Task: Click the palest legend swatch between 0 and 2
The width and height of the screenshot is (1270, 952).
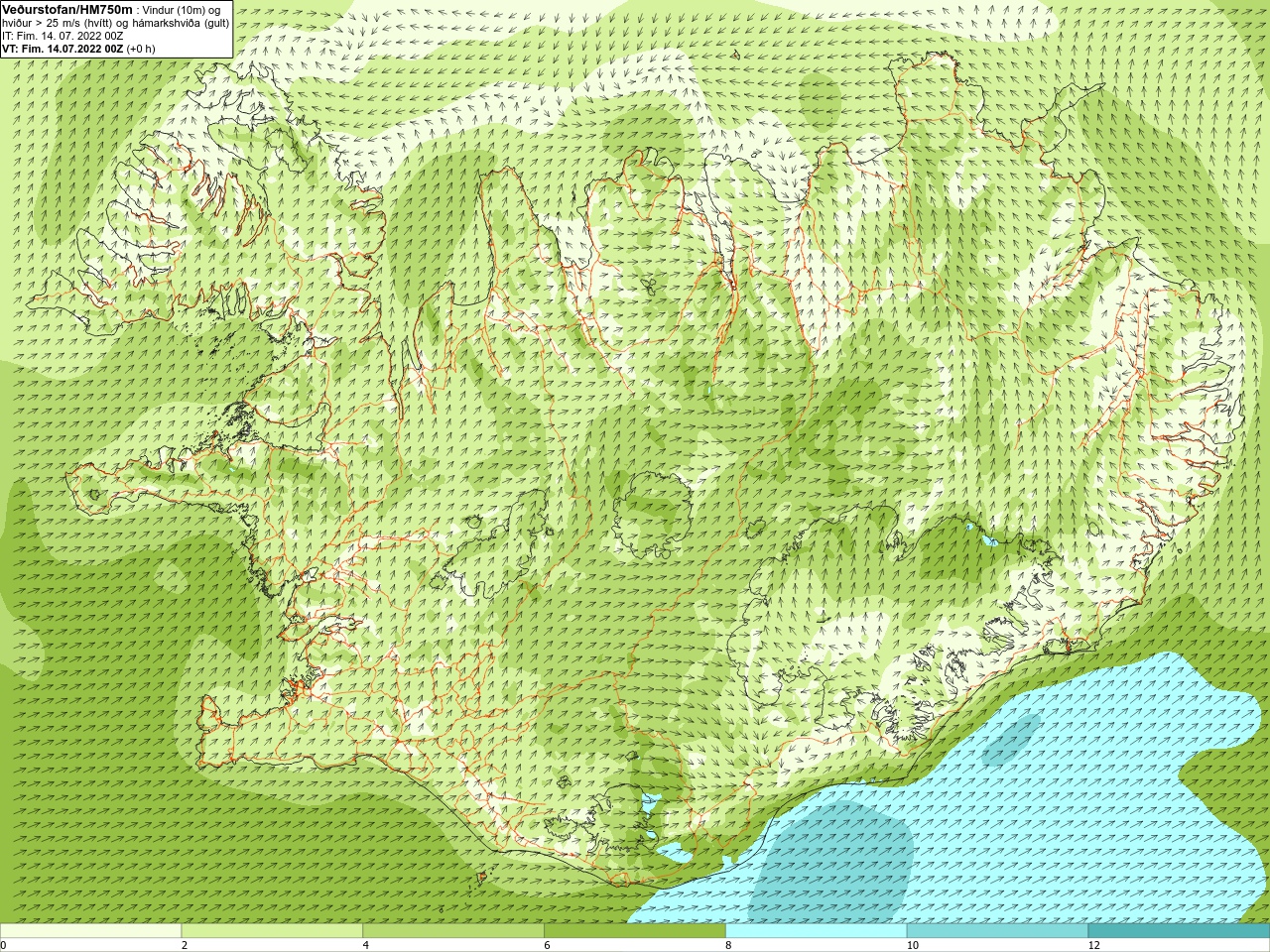Action: pos(90,931)
